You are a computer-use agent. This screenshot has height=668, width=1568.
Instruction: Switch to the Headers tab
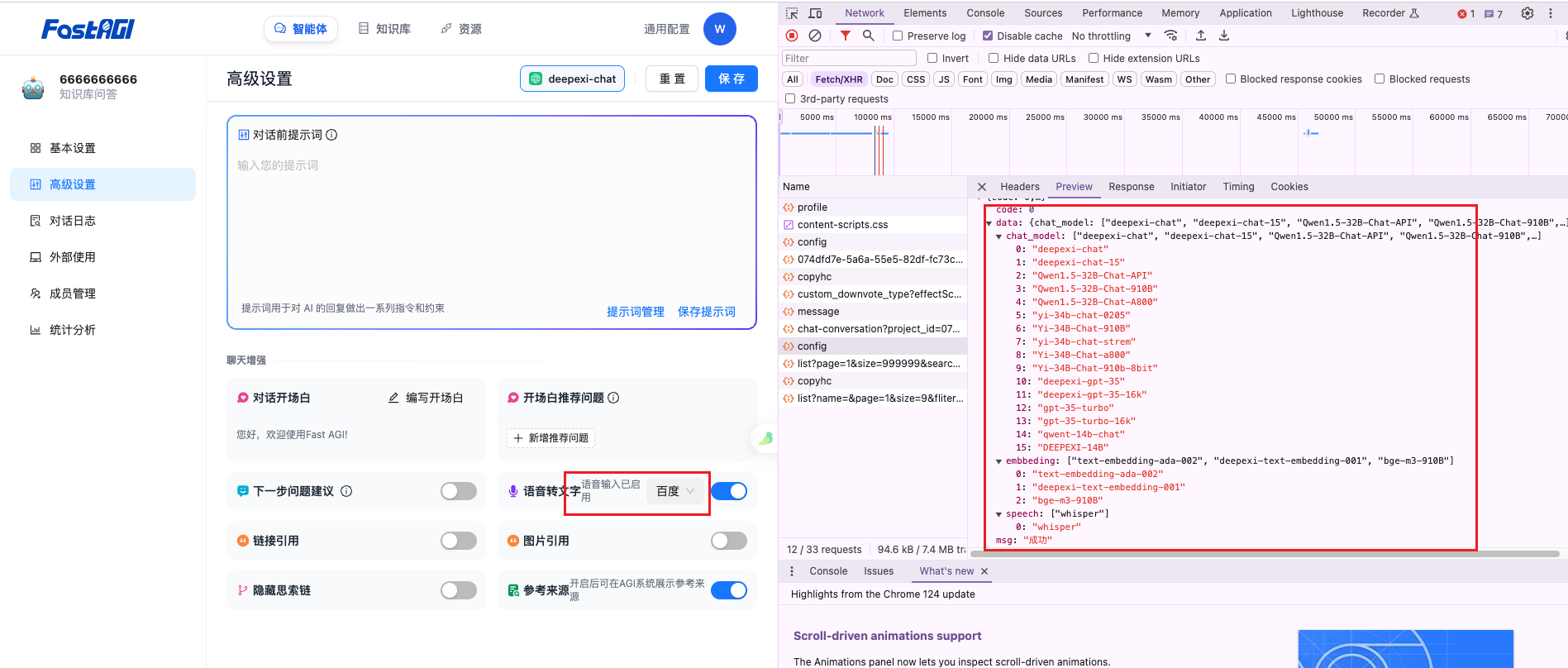(x=1019, y=187)
